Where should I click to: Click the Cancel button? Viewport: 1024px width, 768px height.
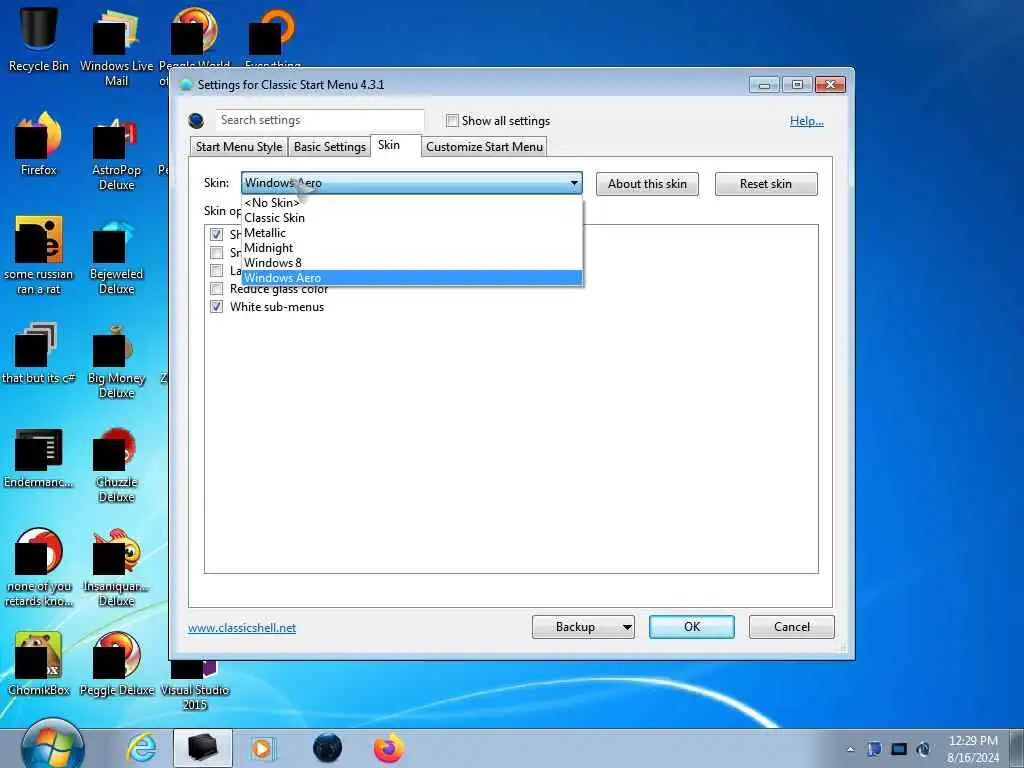(792, 627)
